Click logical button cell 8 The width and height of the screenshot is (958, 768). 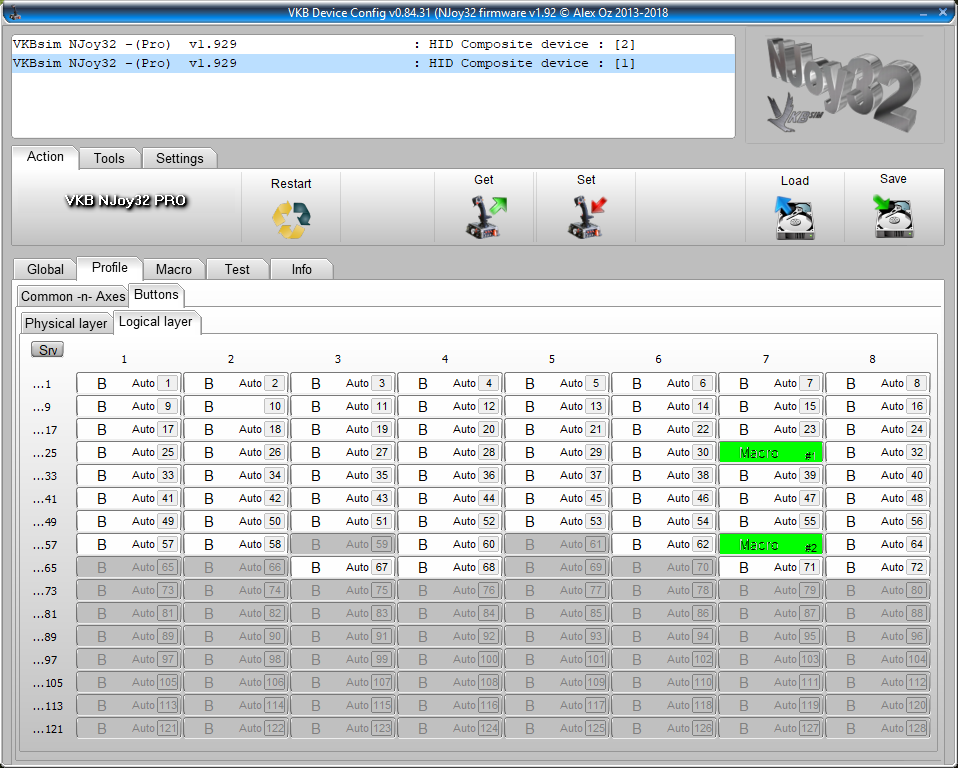878,384
